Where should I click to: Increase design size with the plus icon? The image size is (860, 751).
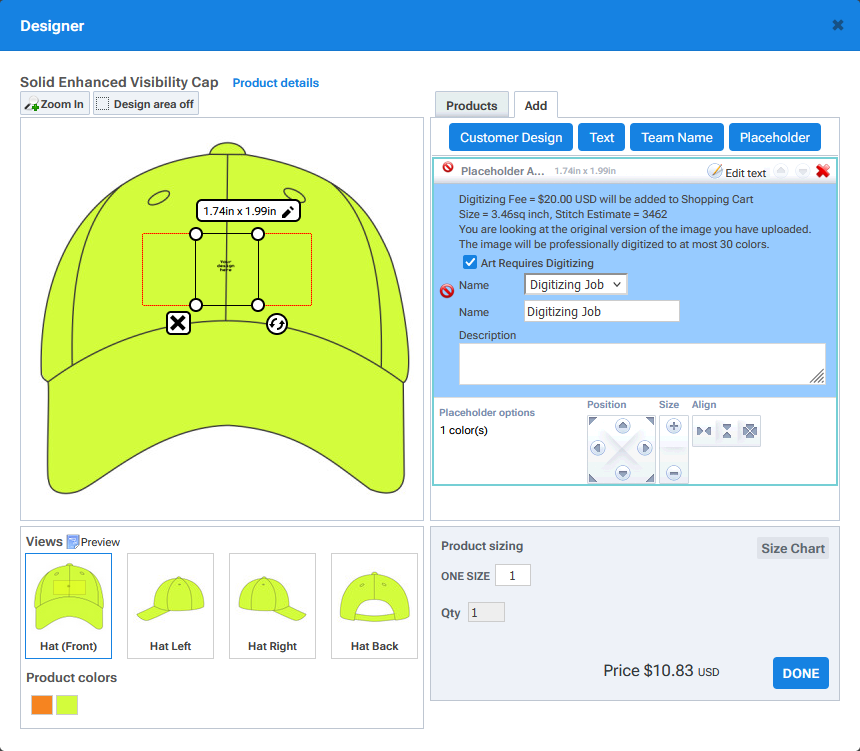[x=673, y=426]
